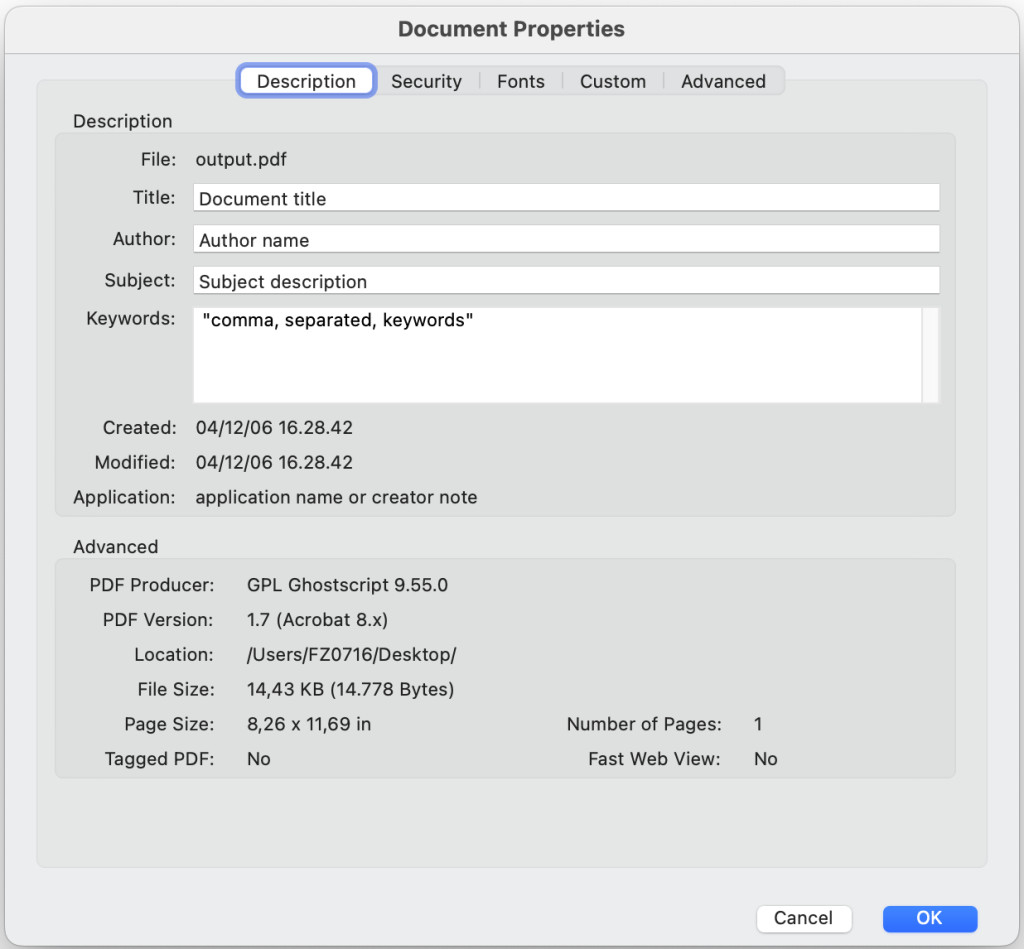This screenshot has height=949, width=1024.
Task: Click the Document Properties title bar text
Action: 511,29
